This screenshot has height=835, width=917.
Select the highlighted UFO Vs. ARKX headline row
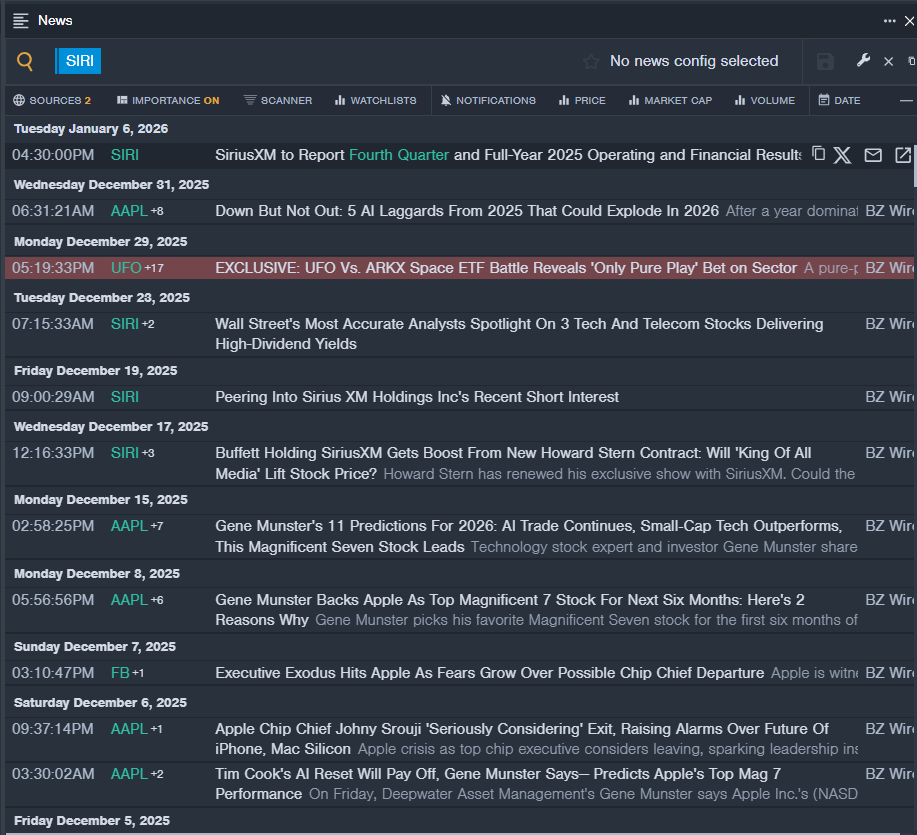(505, 268)
